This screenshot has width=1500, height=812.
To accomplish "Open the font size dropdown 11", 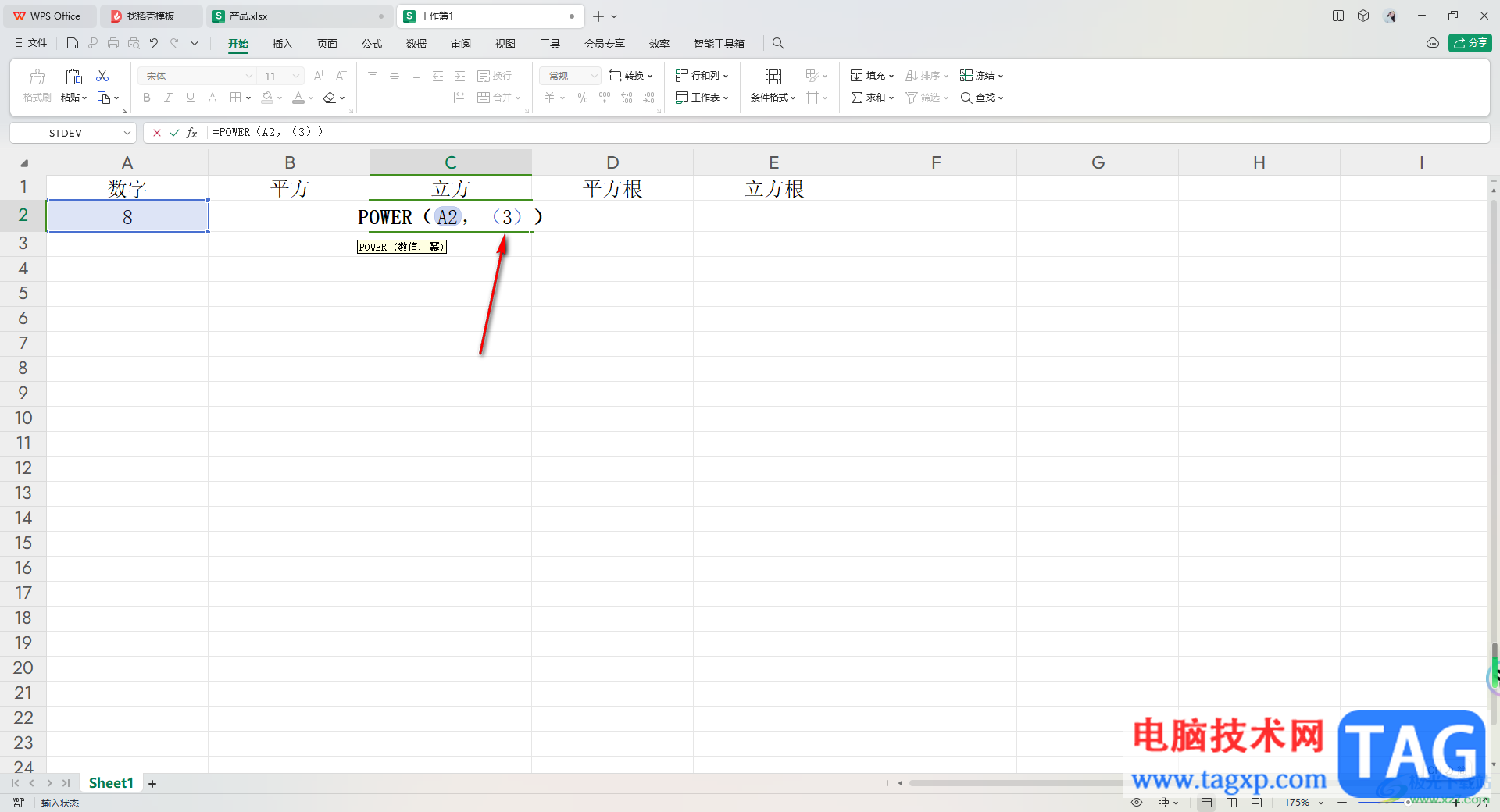I will tap(296, 76).
